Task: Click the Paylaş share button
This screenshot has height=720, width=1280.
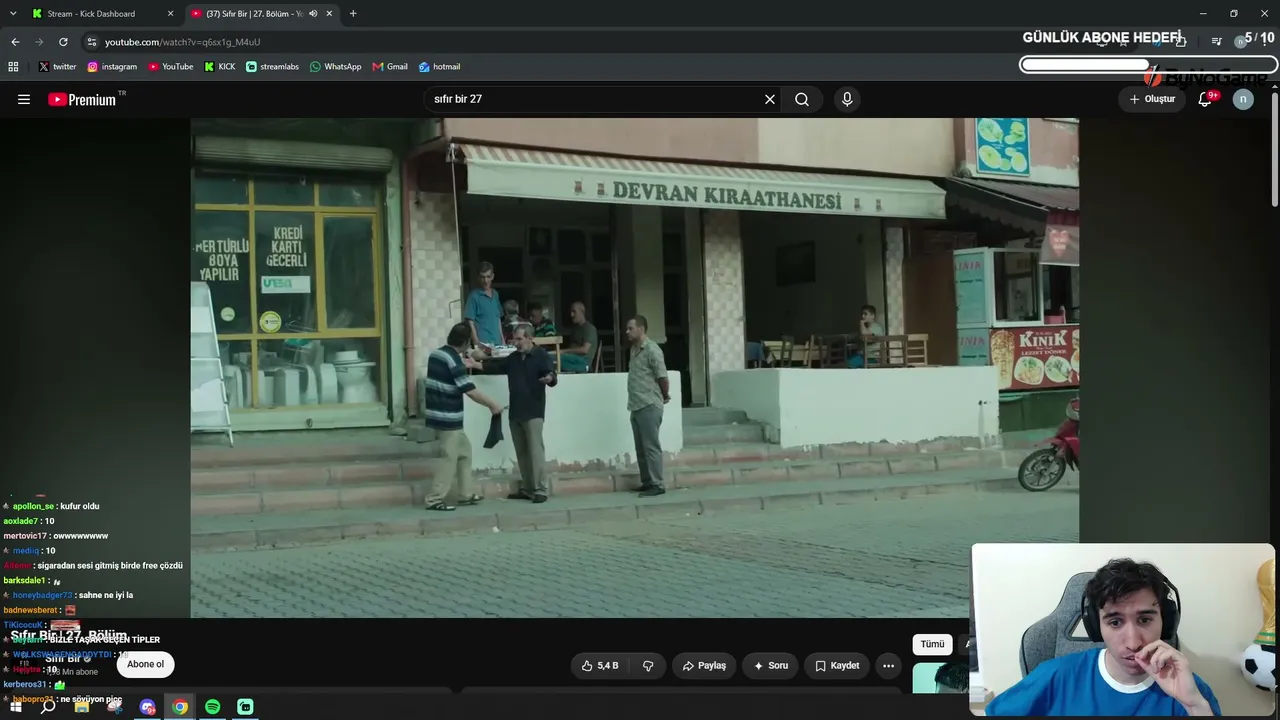Action: 704,666
